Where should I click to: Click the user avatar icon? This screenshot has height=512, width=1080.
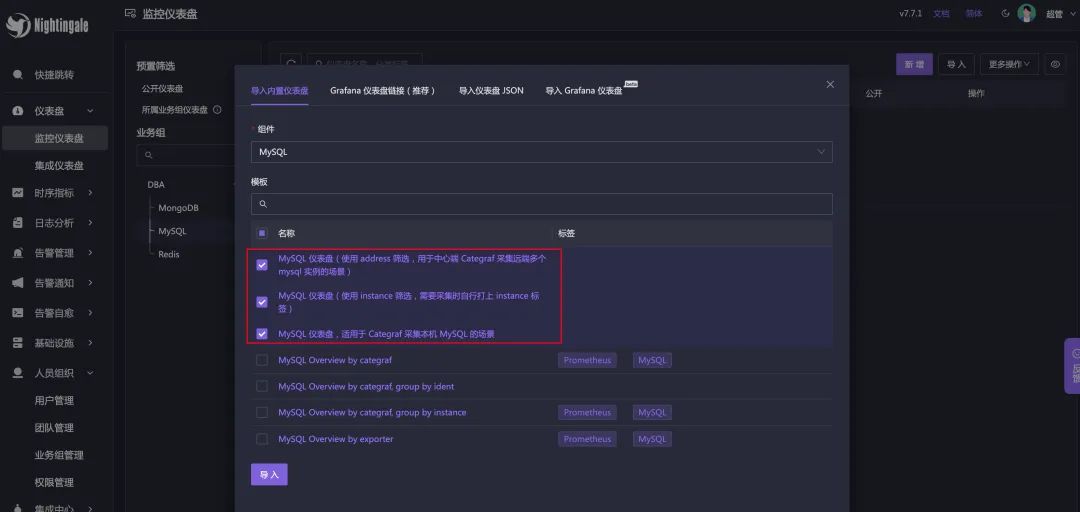point(1027,13)
